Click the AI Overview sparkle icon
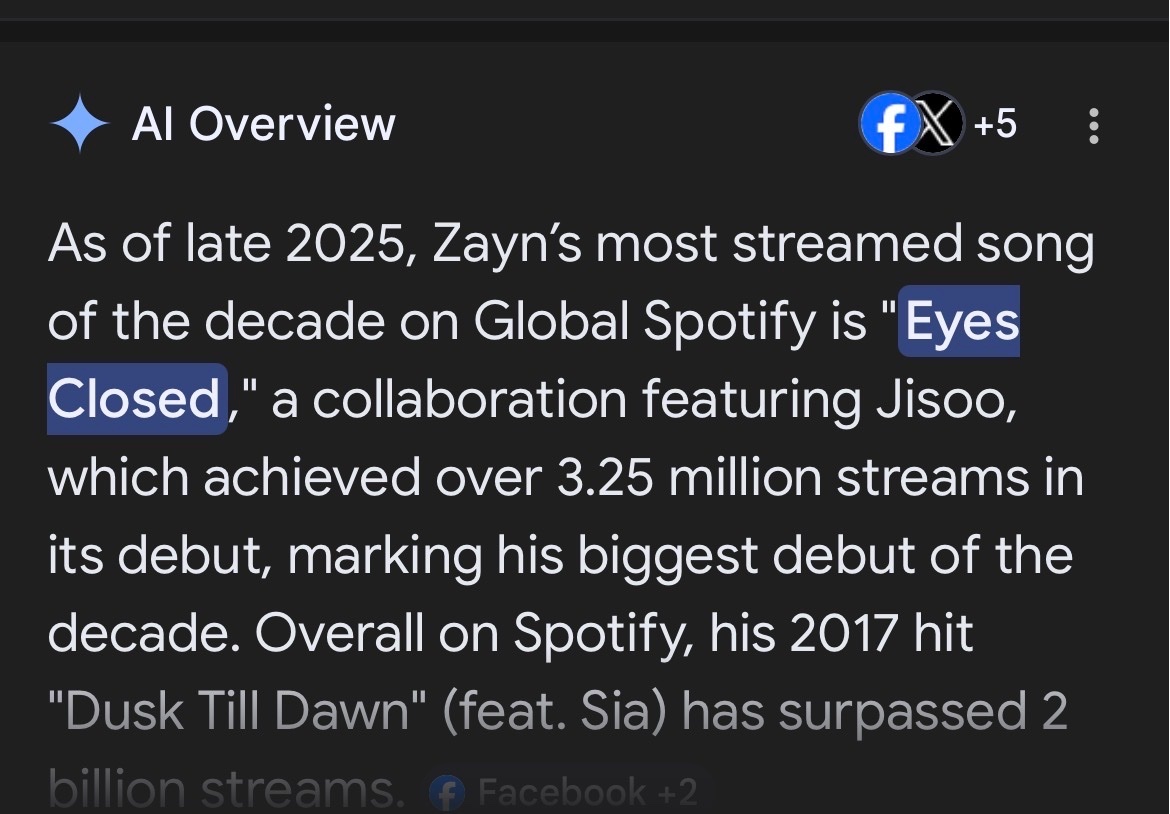The width and height of the screenshot is (1170, 814). (79, 125)
